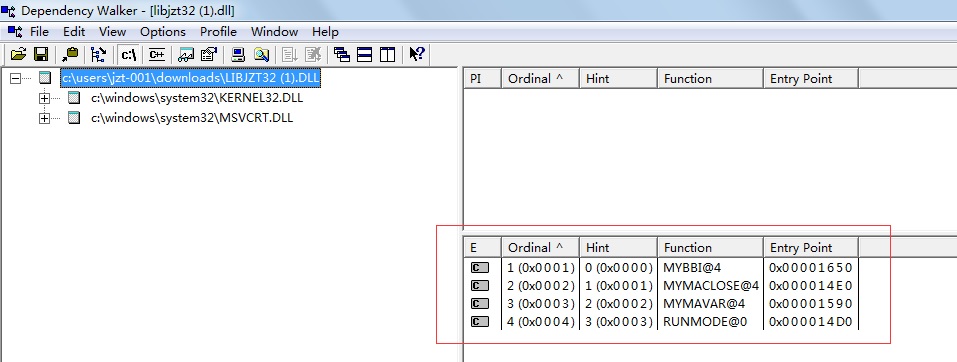Click the MSVCRT.DLL module icon

74,118
